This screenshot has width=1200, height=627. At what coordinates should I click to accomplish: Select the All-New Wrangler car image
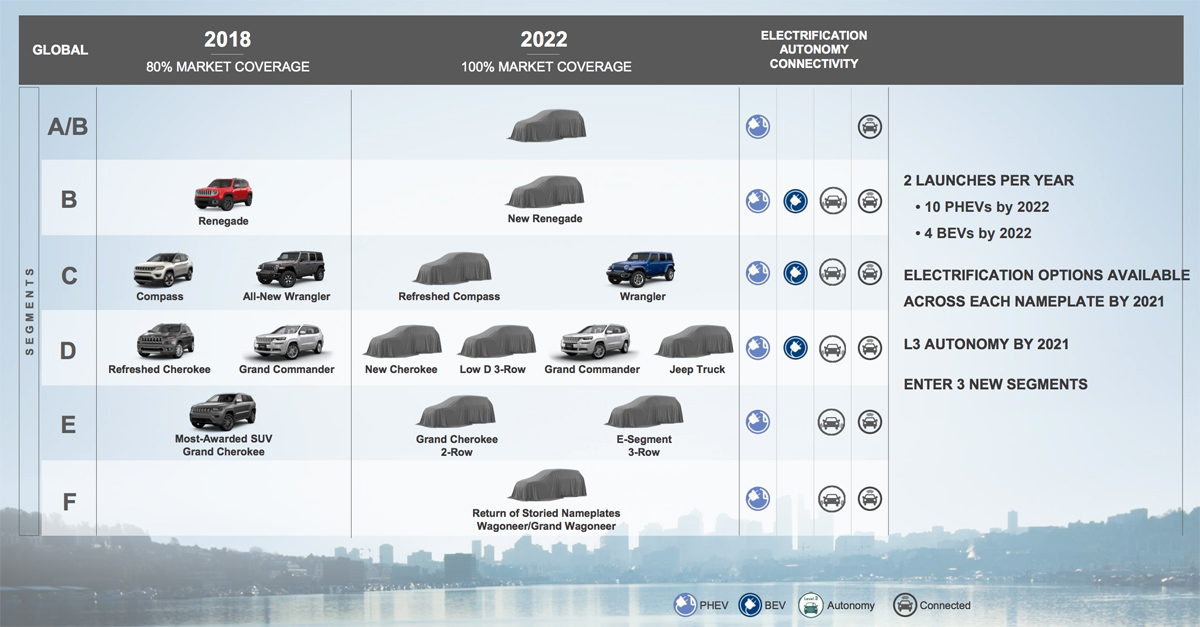coord(292,269)
